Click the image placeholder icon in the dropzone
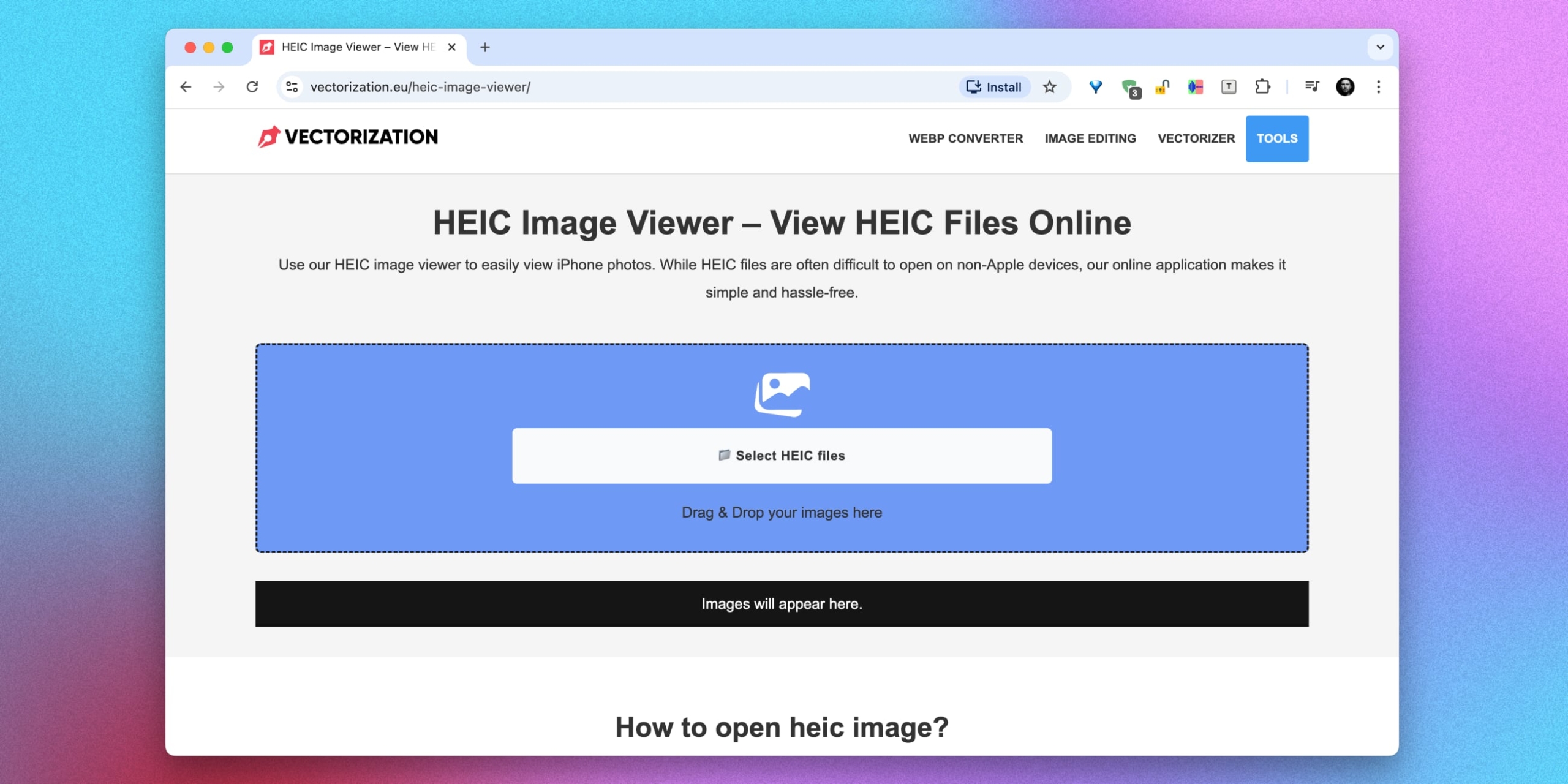Screen dimensions: 1568x784 pos(783,394)
